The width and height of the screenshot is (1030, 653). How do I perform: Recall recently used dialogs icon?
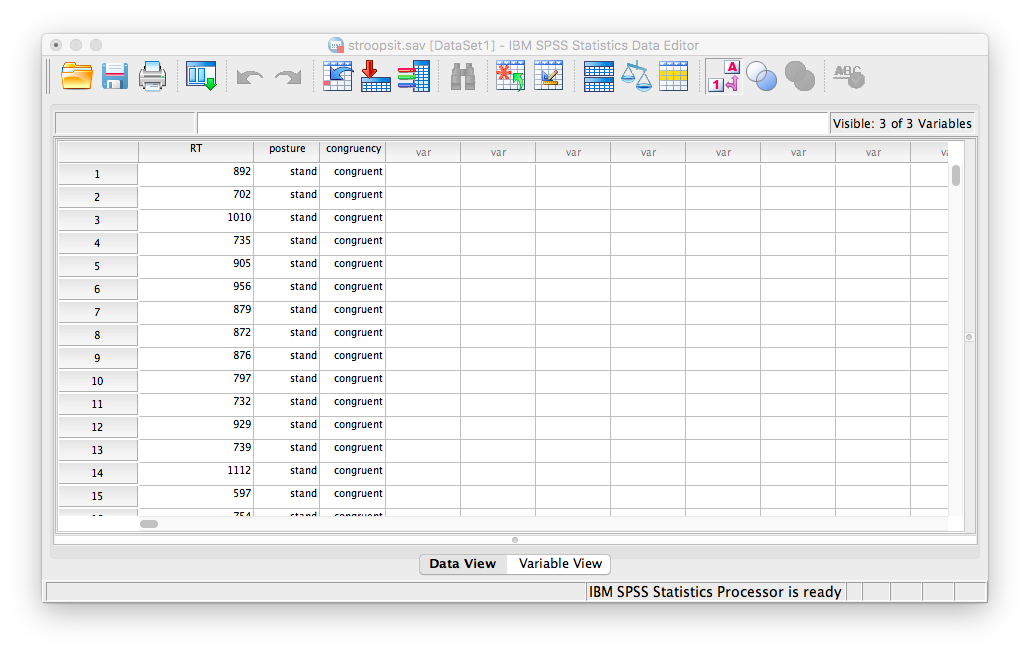point(201,76)
